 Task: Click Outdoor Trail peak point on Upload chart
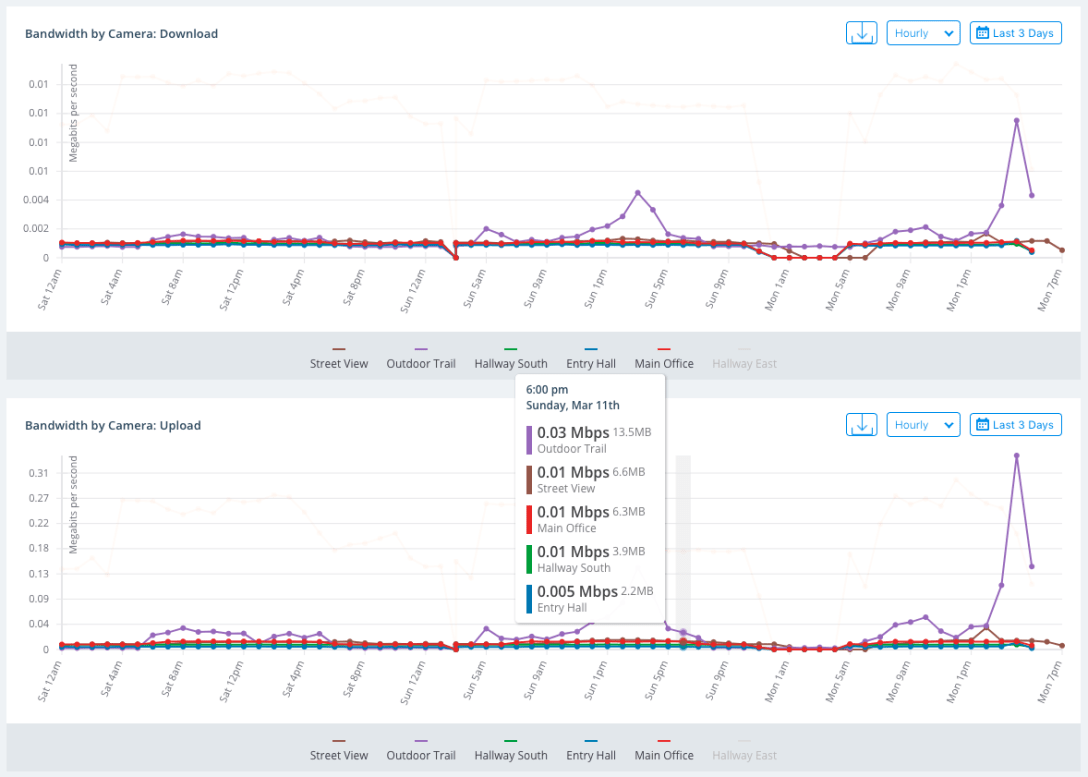tap(1016, 456)
